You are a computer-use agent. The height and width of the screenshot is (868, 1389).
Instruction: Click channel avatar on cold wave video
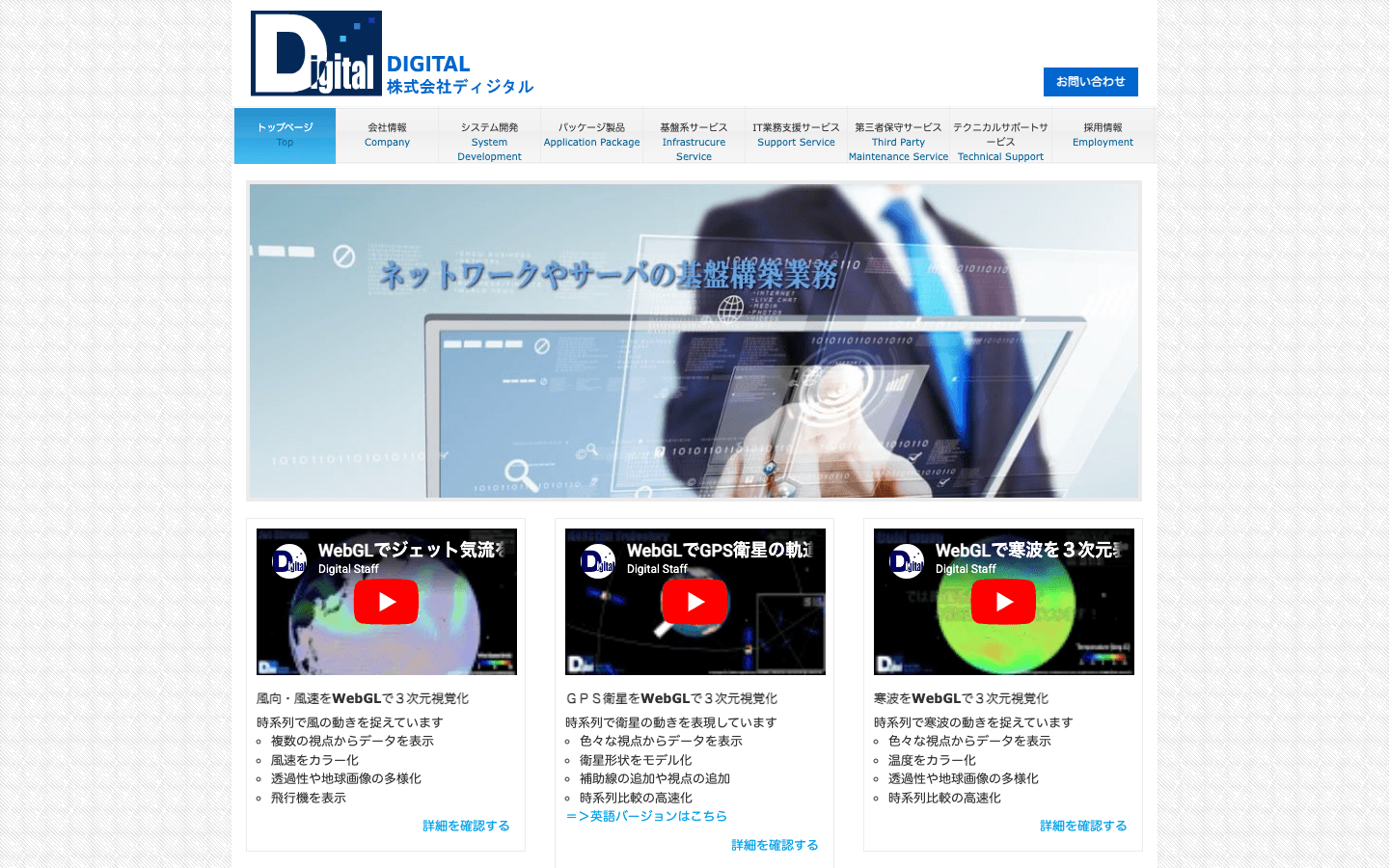[x=907, y=560]
